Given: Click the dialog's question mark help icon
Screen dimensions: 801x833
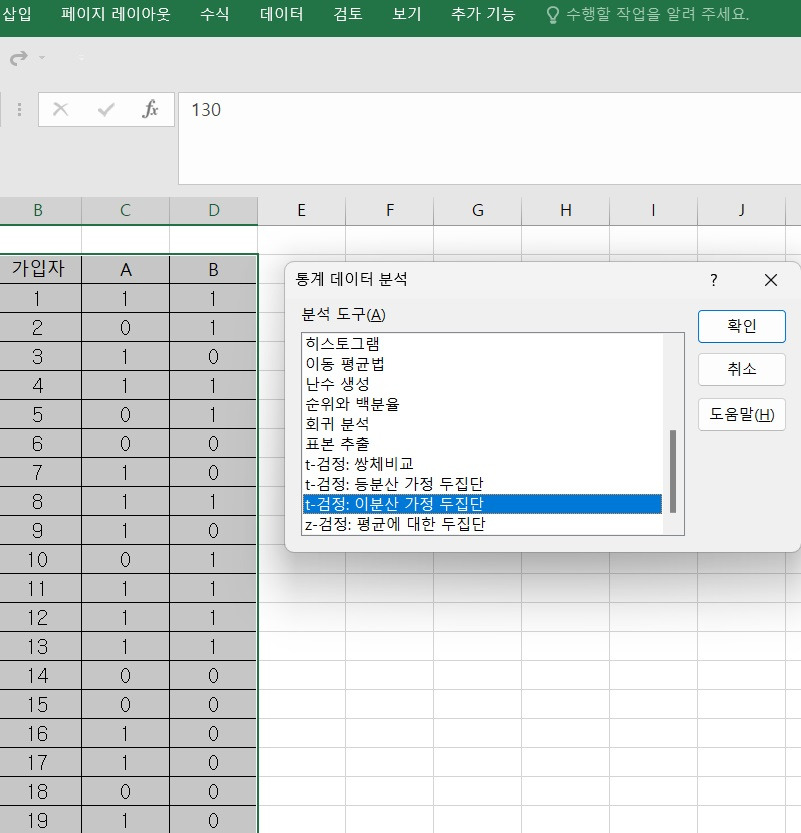Looking at the screenshot, I should tap(713, 281).
